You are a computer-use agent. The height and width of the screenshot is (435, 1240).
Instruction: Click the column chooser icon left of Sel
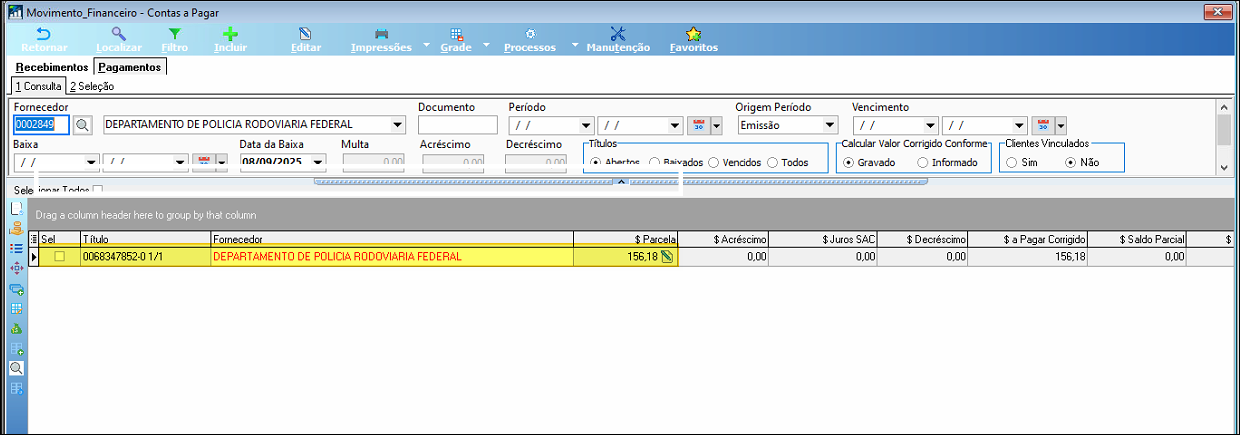(x=34, y=240)
